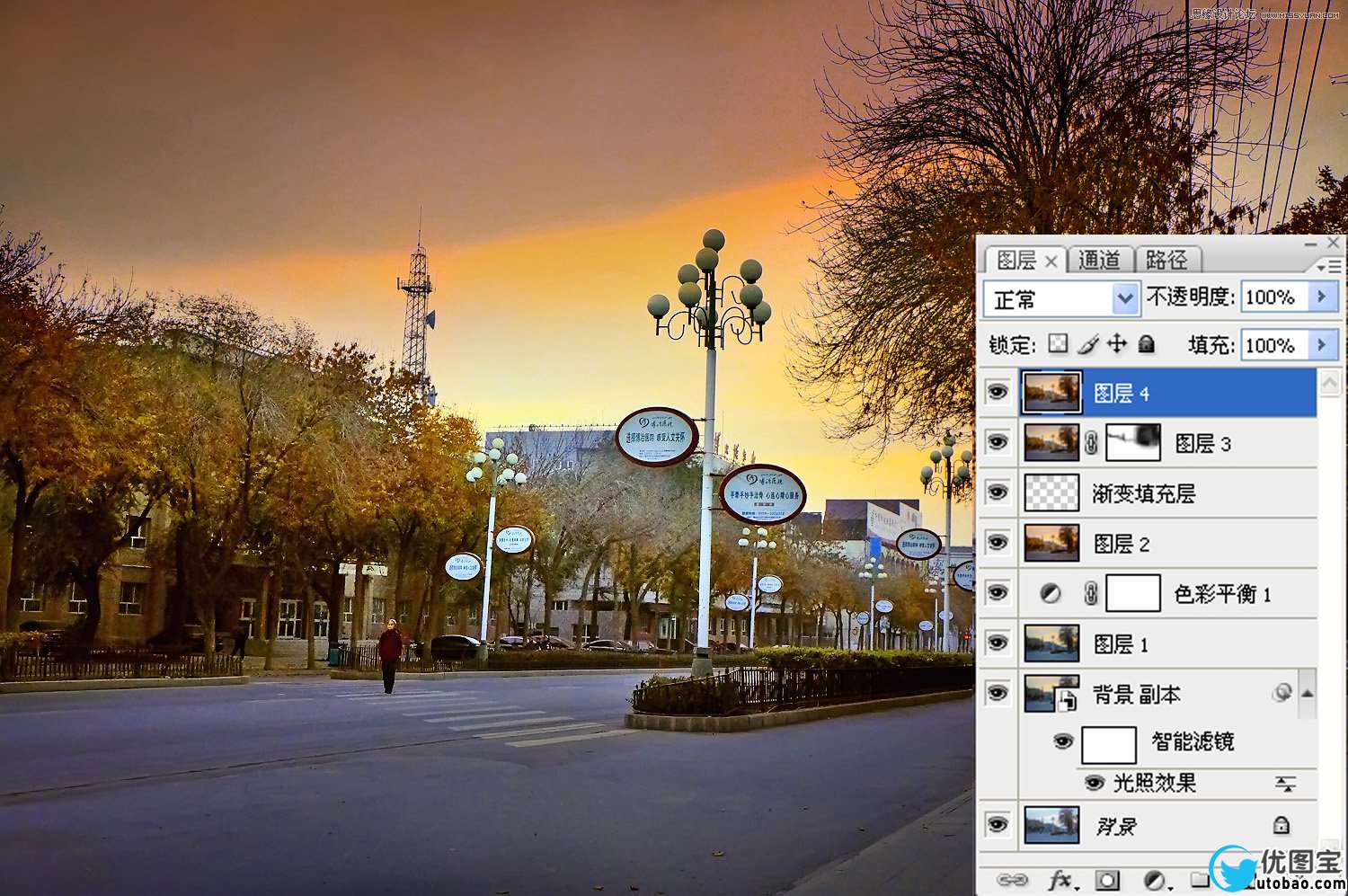Viewport: 1348px width, 896px height.
Task: Select the layer mask of 图层 3
Action: click(x=1132, y=442)
